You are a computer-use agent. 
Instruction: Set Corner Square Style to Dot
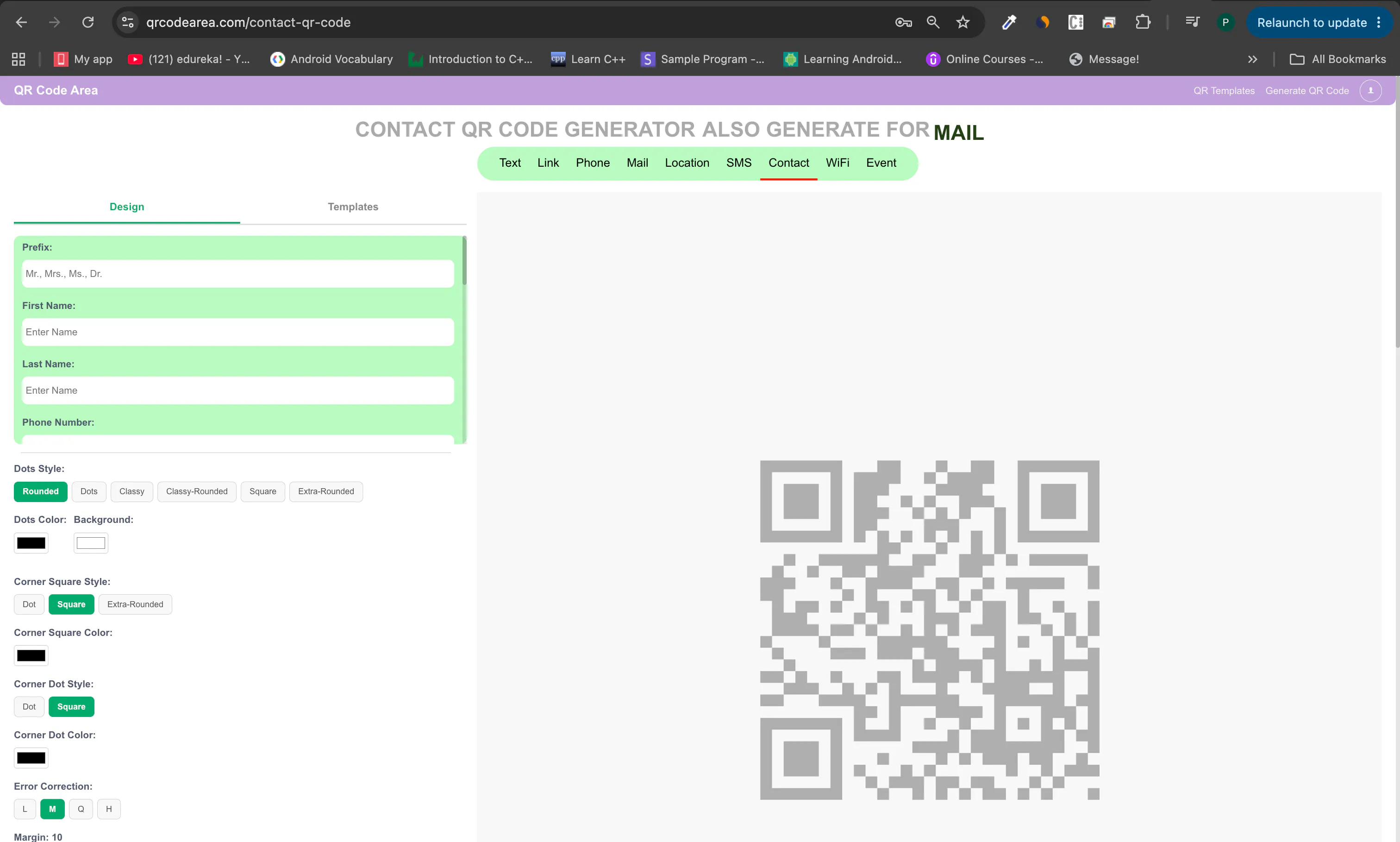29,604
